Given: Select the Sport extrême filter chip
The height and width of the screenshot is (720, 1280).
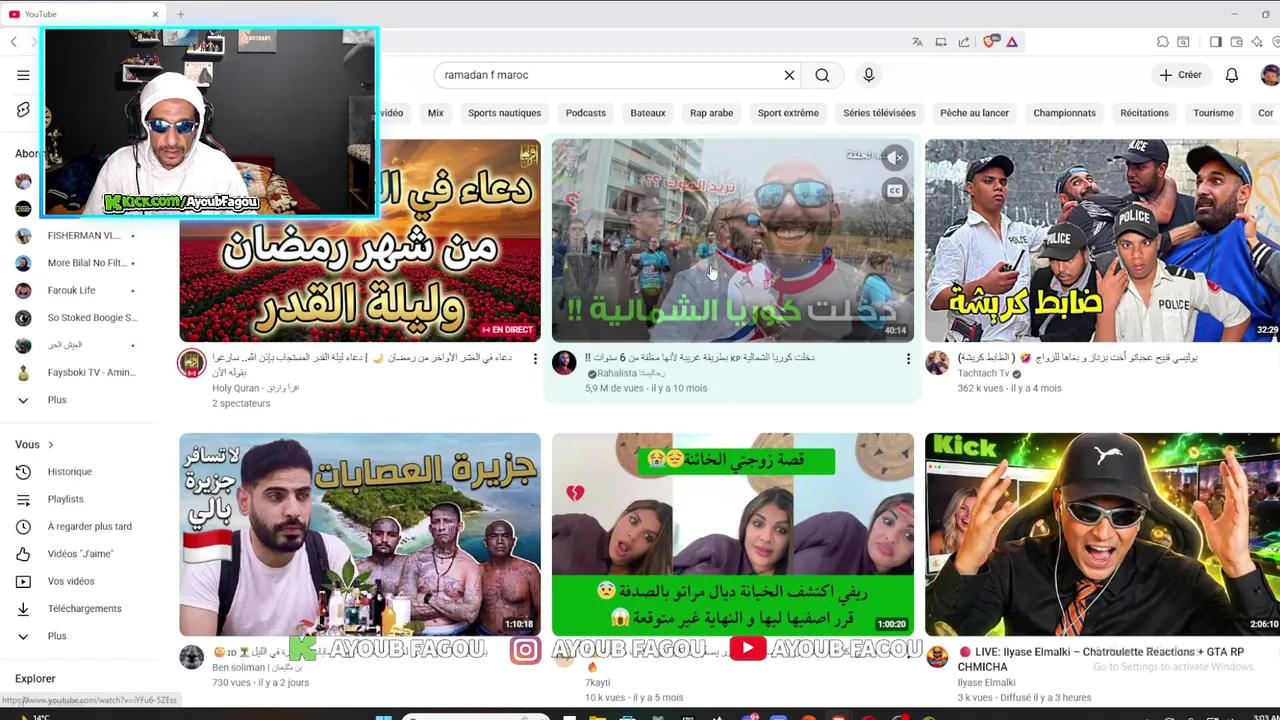Looking at the screenshot, I should (x=788, y=113).
